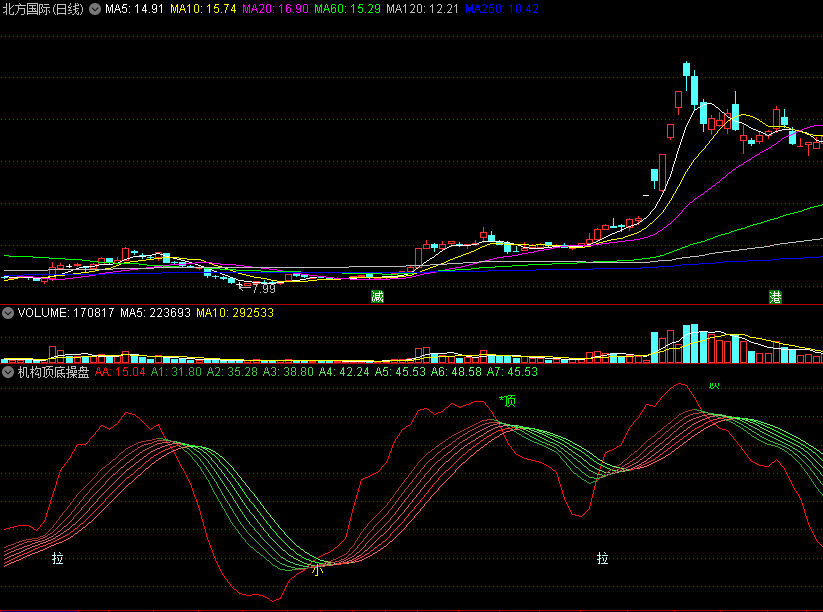Click the green *顶 signal marker
This screenshot has height=612, width=823.
(507, 401)
